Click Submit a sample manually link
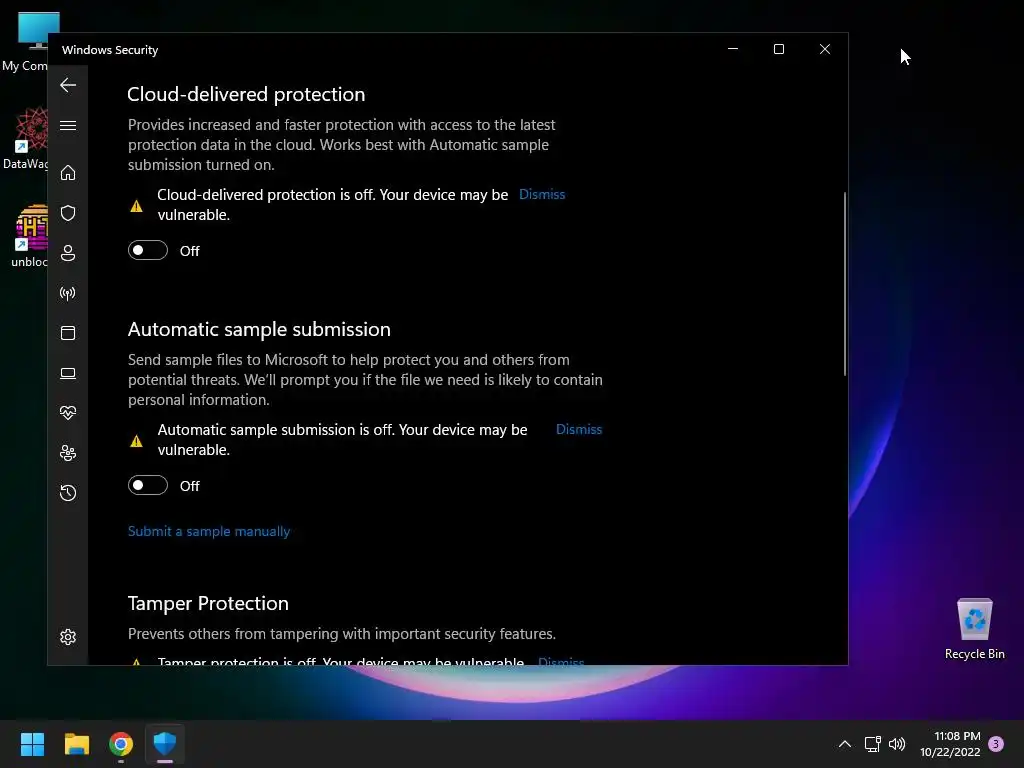1024x768 pixels. point(209,532)
